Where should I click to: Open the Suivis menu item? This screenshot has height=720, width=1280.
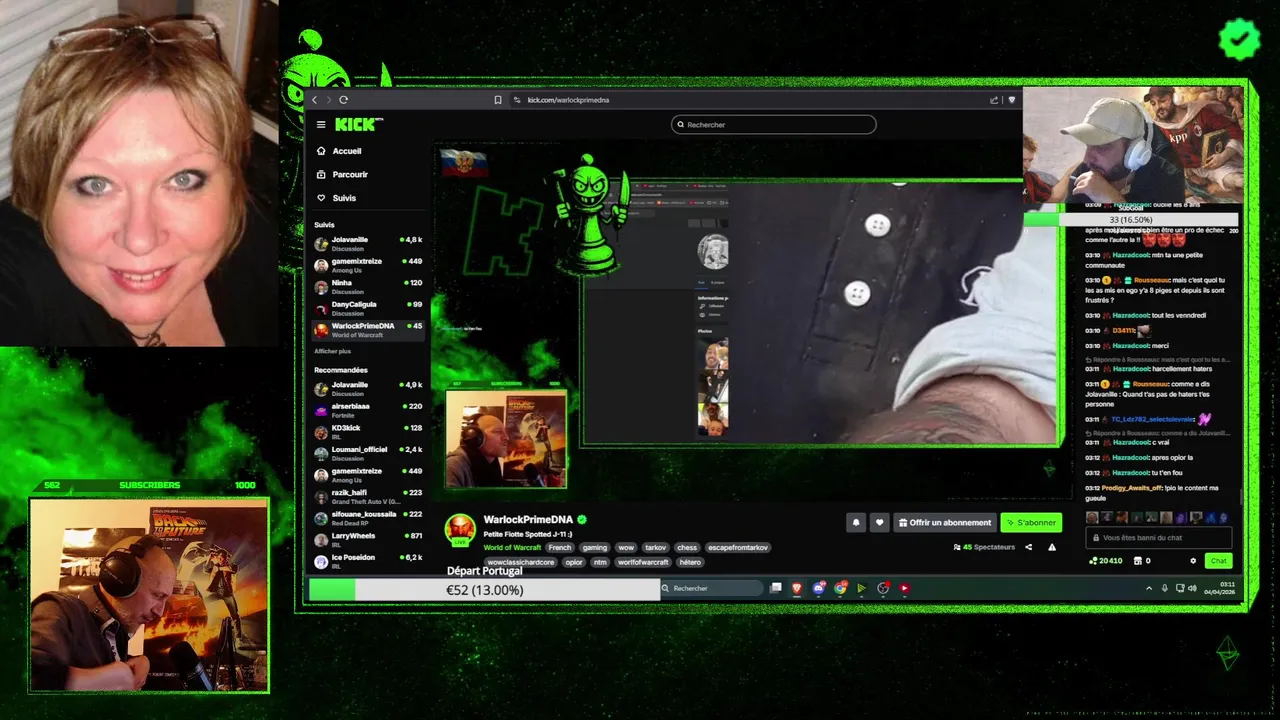pyautogui.click(x=336, y=198)
